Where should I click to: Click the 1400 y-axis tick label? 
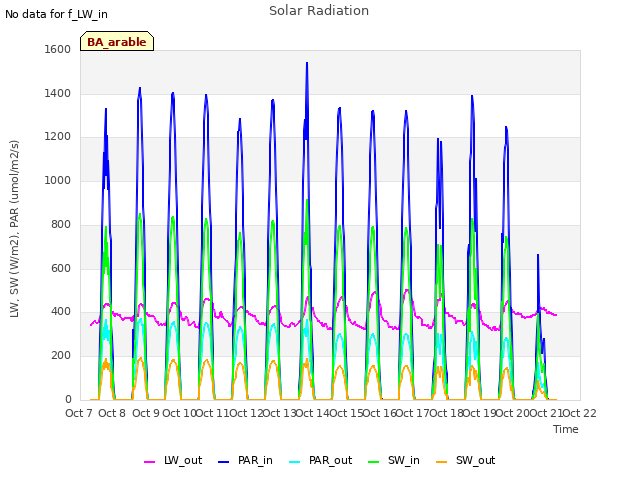(x=58, y=93)
